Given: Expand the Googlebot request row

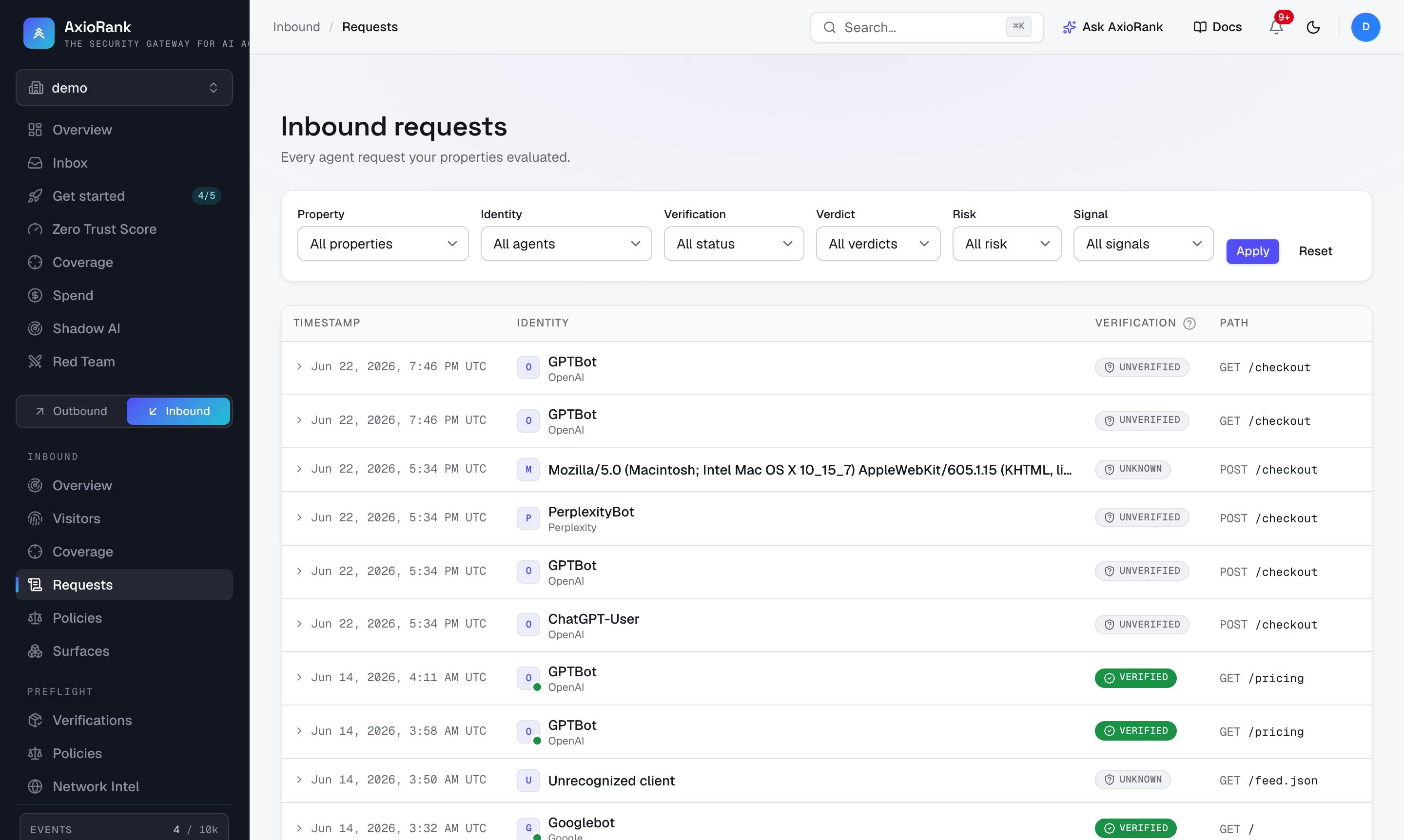Looking at the screenshot, I should click(299, 828).
